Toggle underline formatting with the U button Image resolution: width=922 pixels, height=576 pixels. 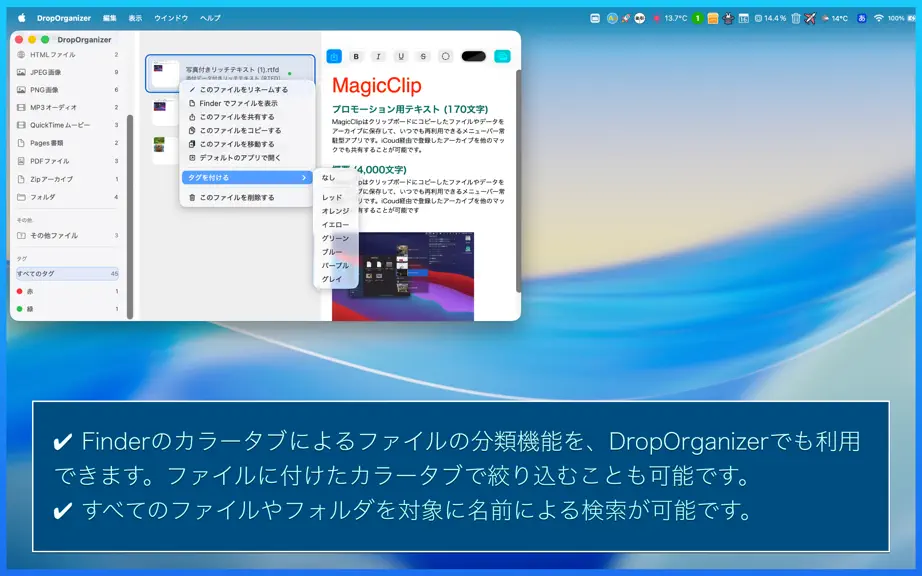(x=400, y=56)
